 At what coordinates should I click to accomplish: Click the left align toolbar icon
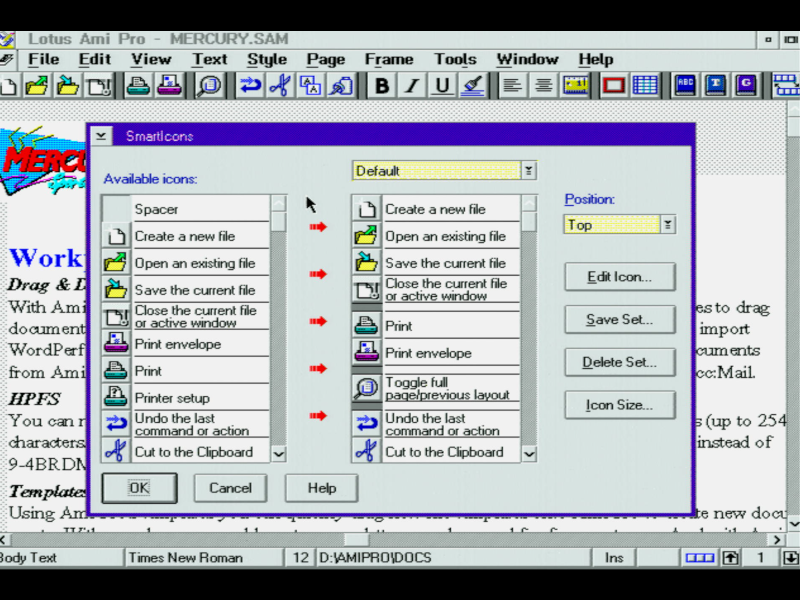tap(512, 86)
